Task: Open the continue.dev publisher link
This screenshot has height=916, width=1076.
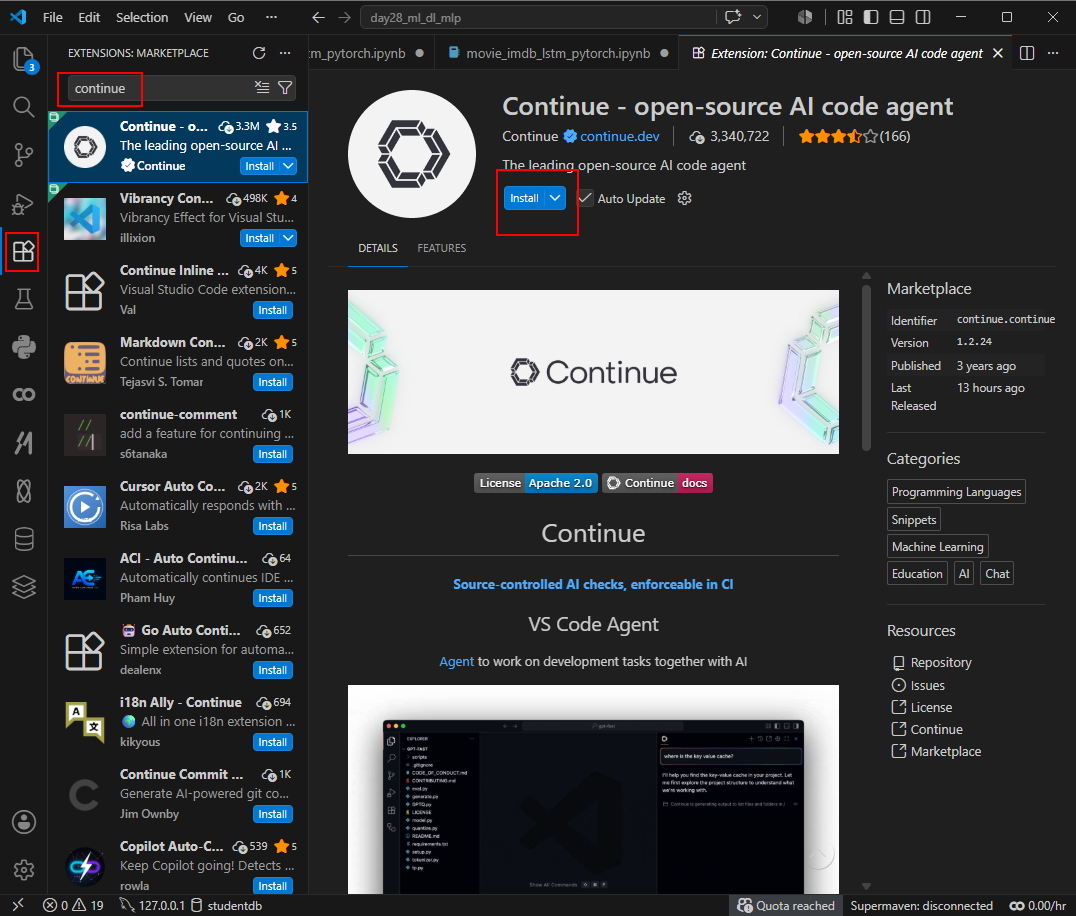Action: click(619, 137)
